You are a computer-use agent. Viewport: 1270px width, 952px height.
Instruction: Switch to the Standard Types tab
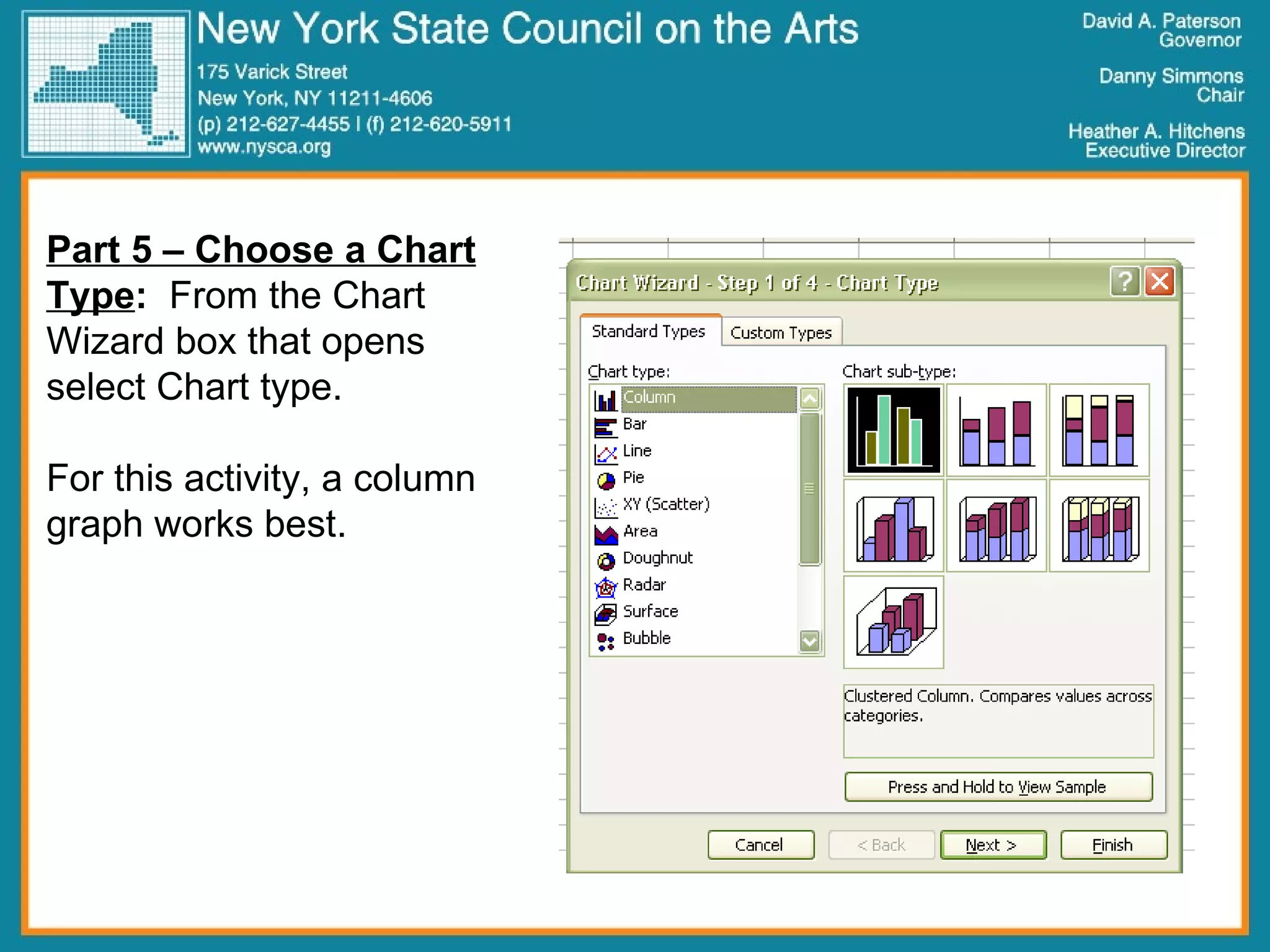click(650, 332)
